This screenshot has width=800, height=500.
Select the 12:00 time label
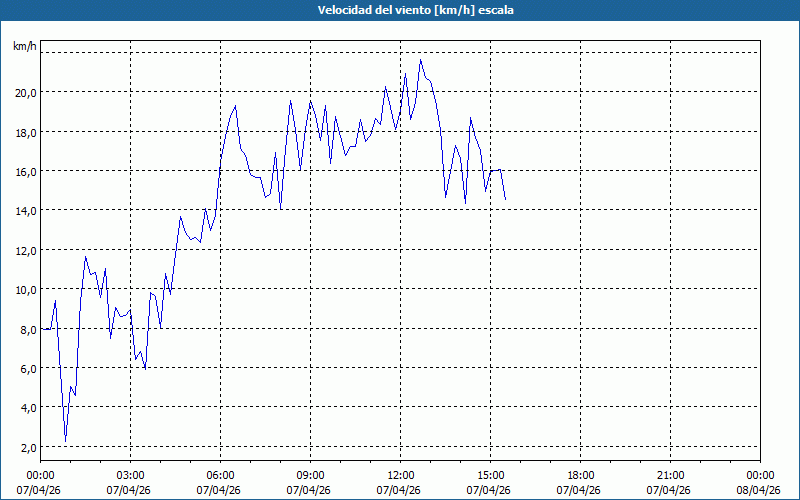pyautogui.click(x=400, y=475)
